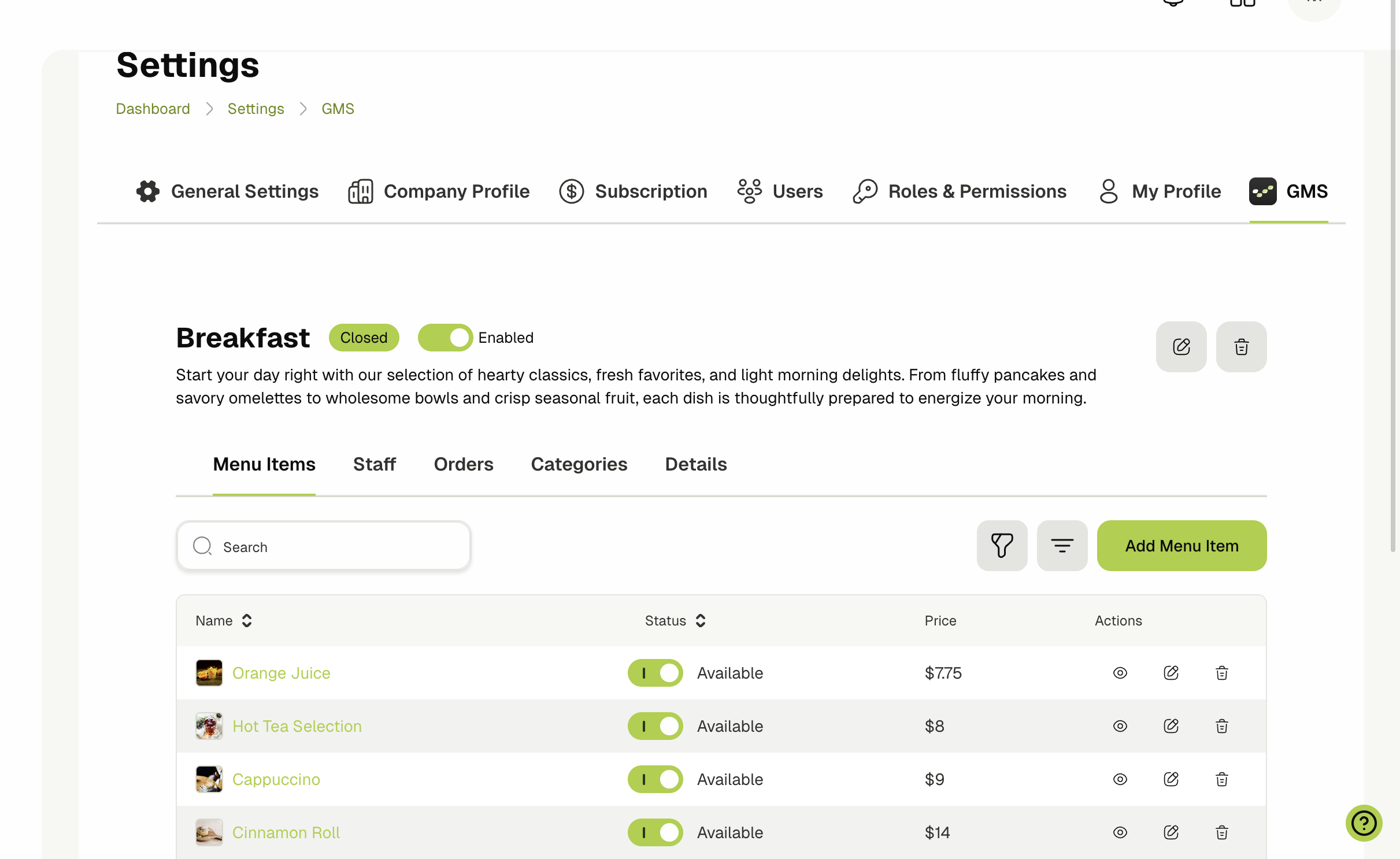Delete Cappuccino using the trash icon
This screenshot has height=859, width=1400.
pyautogui.click(x=1222, y=779)
